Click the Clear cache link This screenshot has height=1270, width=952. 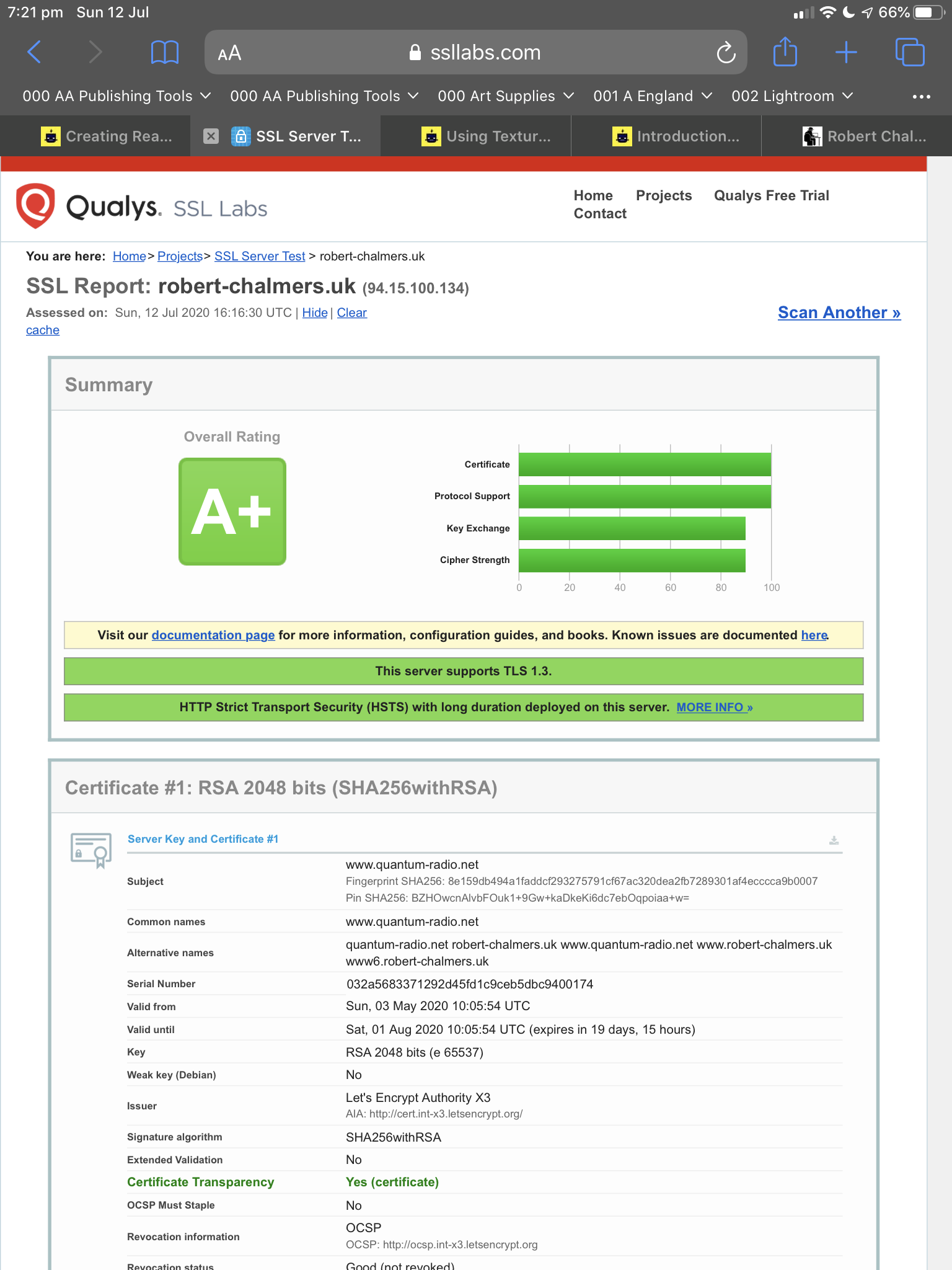352,313
